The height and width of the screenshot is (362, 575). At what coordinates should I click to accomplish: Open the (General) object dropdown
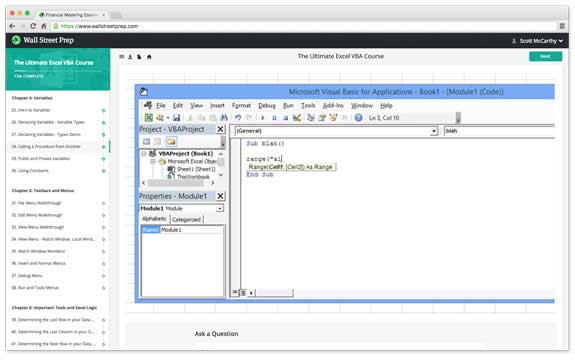pos(434,131)
